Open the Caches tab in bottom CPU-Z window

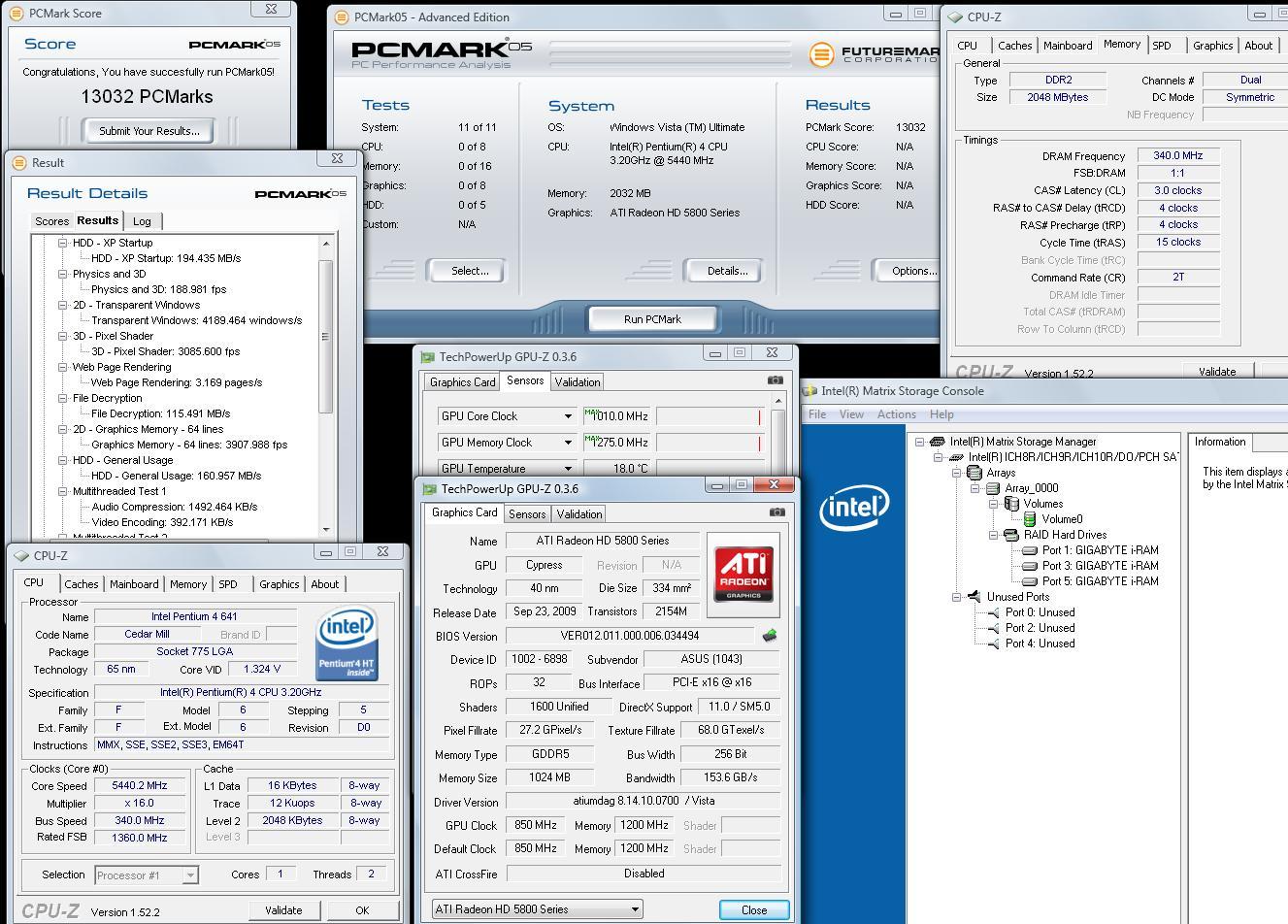click(81, 584)
